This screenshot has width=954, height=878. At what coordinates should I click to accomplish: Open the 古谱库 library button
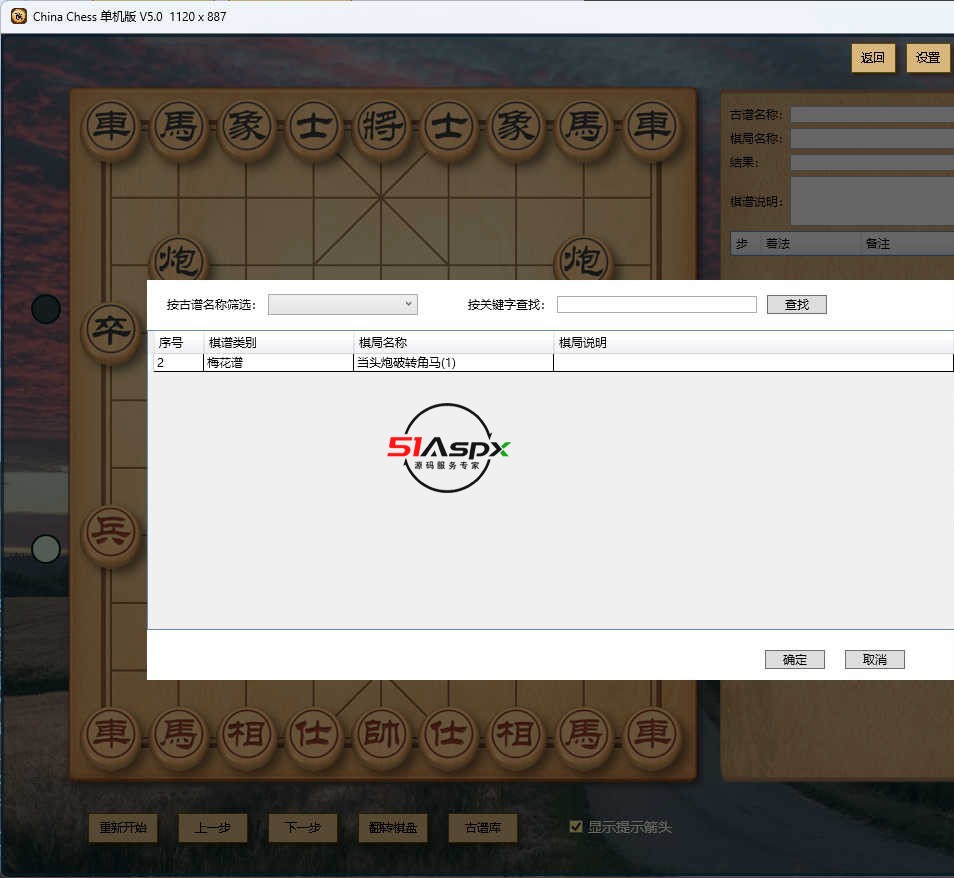pos(483,827)
